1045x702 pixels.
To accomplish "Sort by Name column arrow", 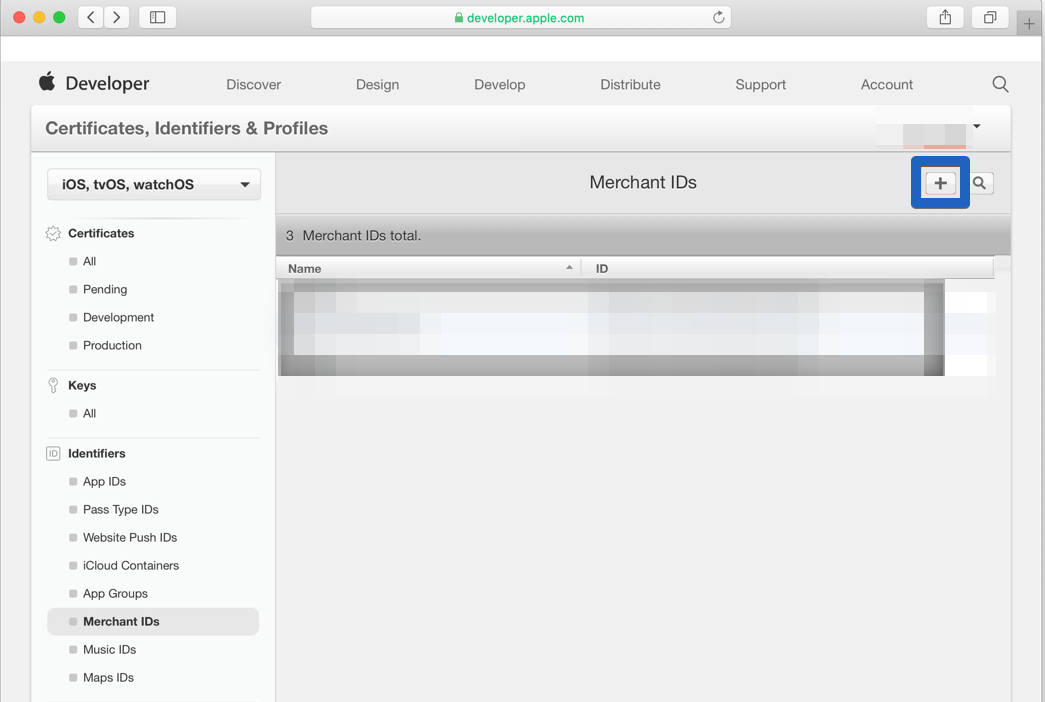I will coord(569,267).
